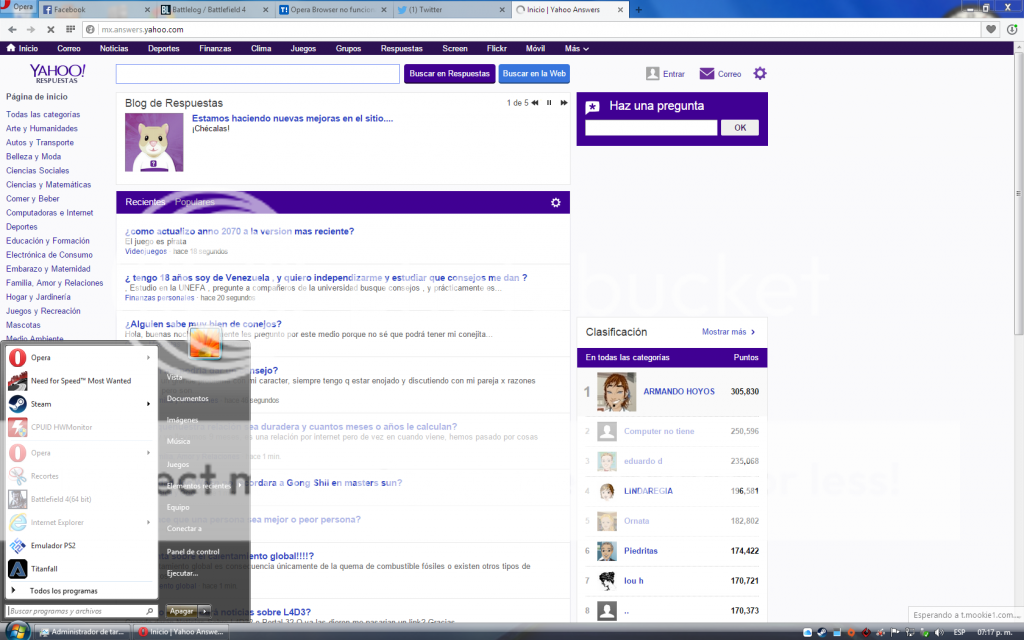Go to previous blog slide

[535, 103]
